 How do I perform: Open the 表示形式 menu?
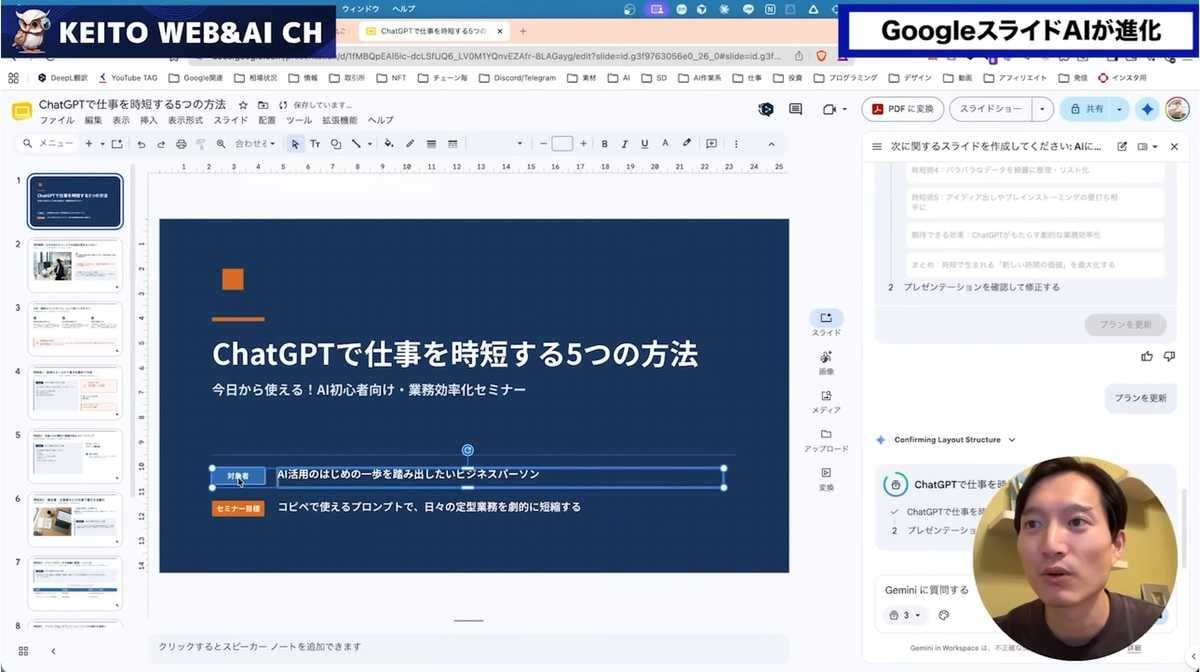185,120
